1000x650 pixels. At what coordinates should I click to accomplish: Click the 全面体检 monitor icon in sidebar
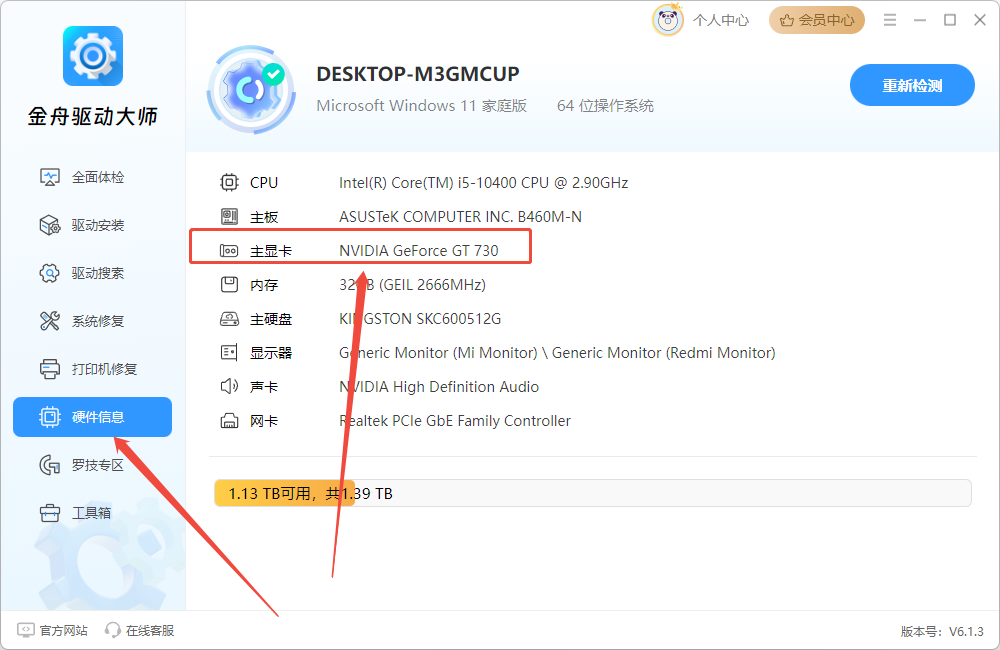coord(50,177)
